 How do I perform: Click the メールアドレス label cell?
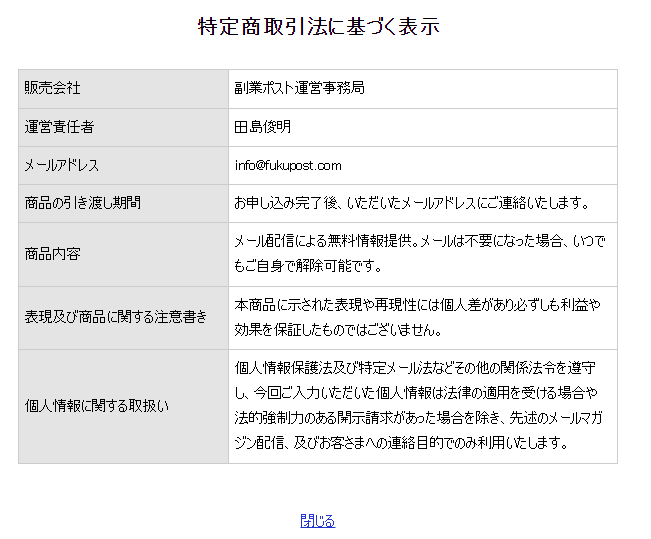[x=123, y=166]
